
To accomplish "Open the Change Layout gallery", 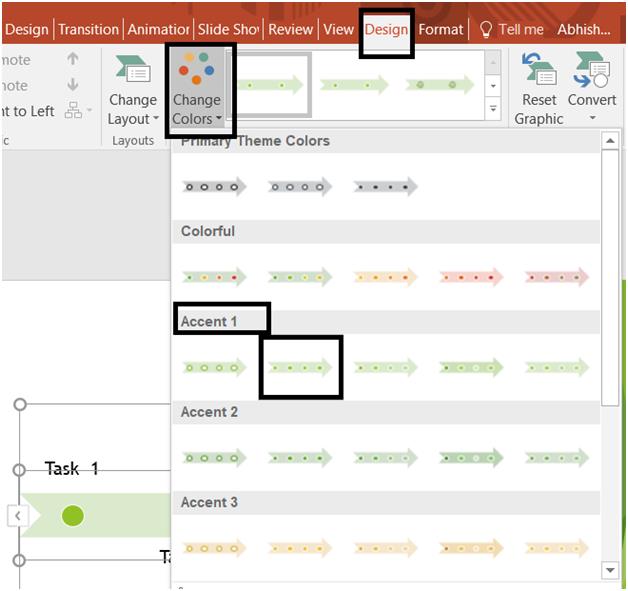I will 133,90.
